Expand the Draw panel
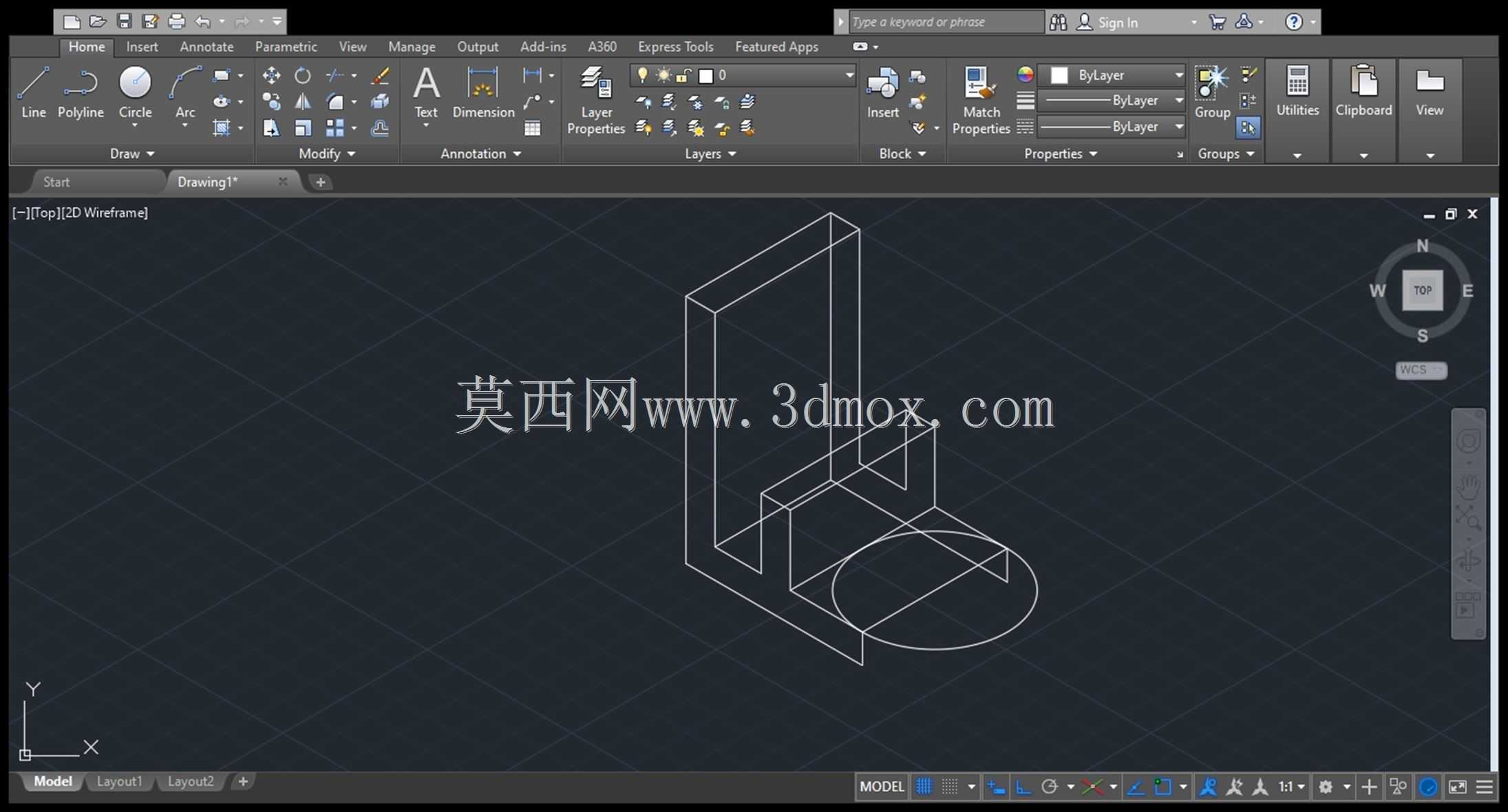This screenshot has width=1508, height=812. [x=132, y=153]
